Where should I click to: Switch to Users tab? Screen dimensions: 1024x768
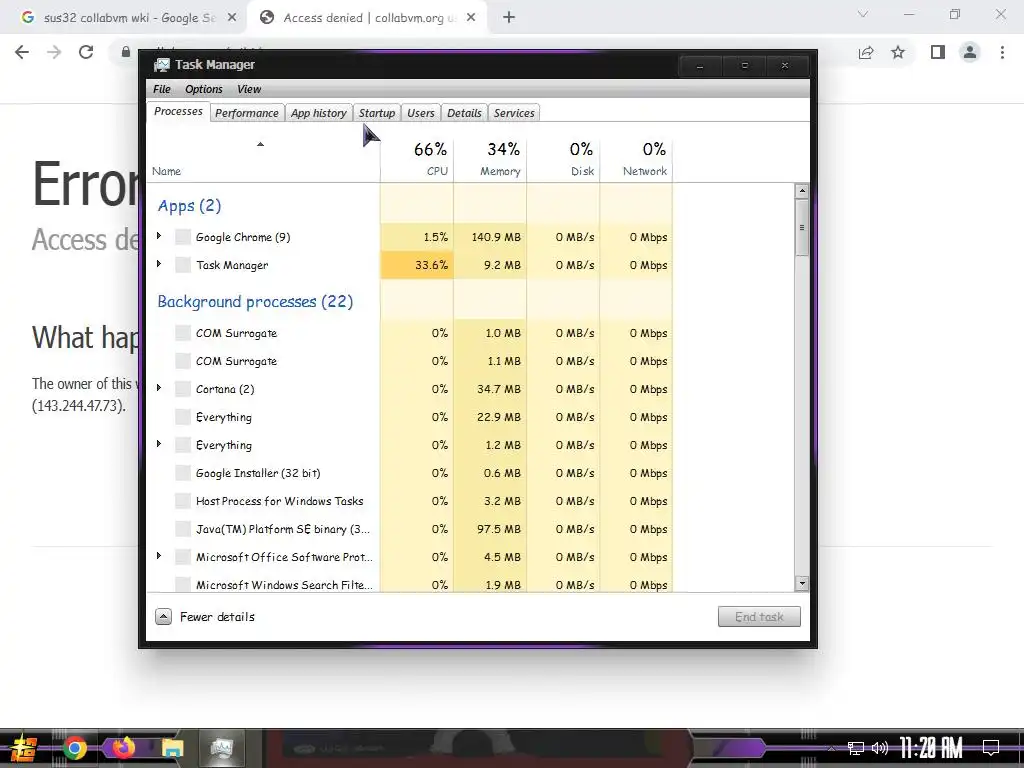tap(421, 113)
